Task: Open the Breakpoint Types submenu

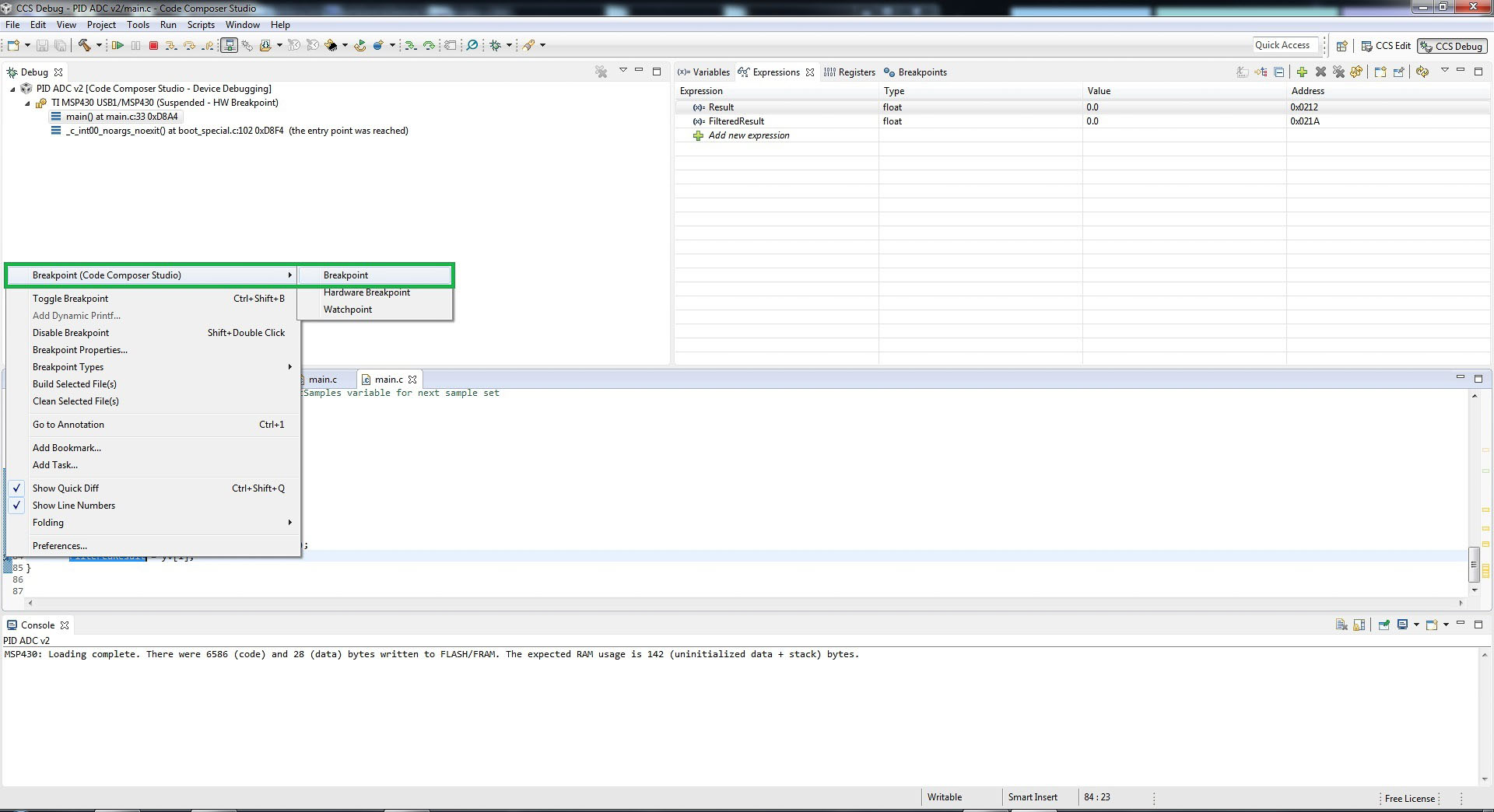Action: [x=68, y=367]
